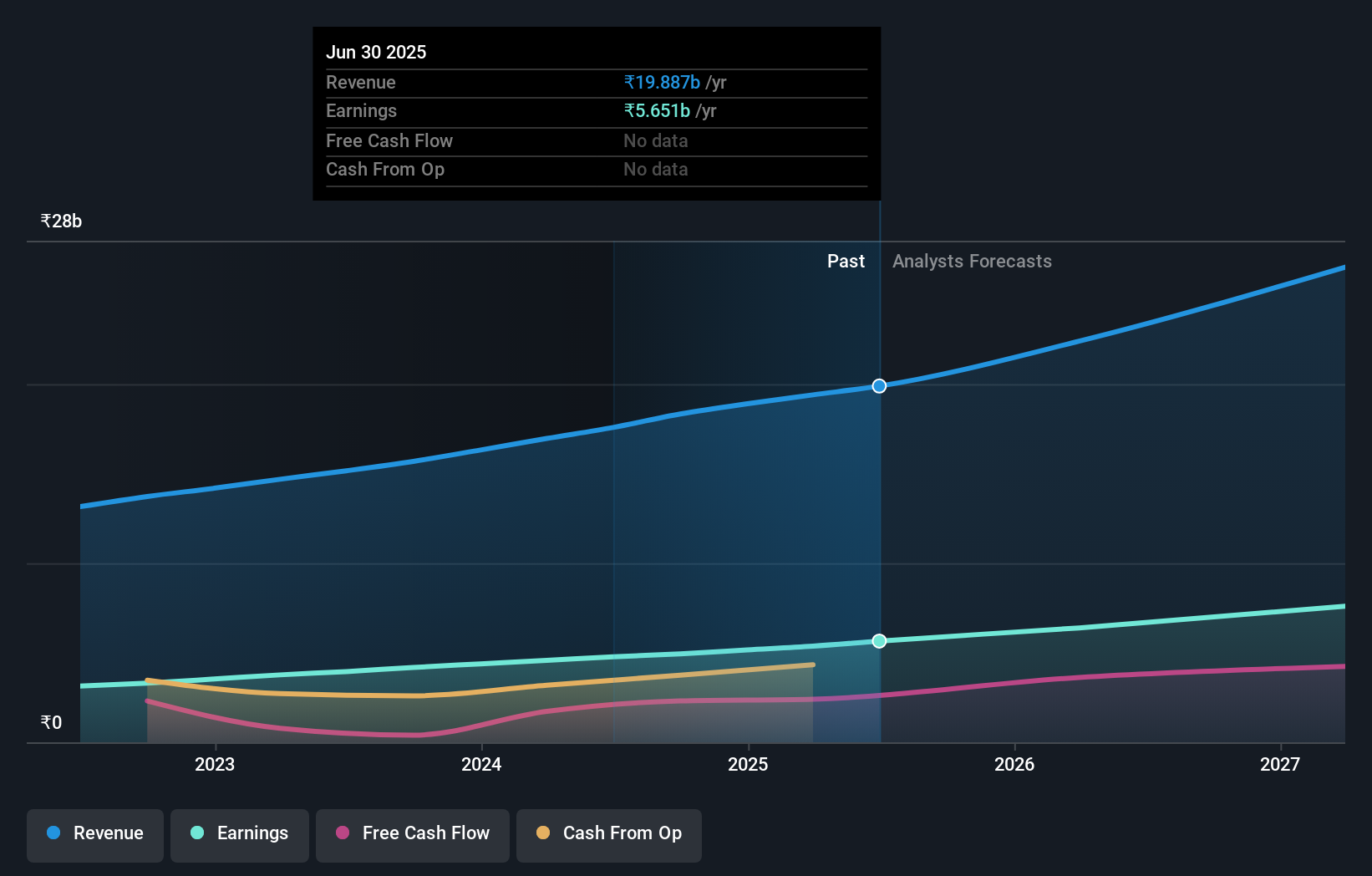Click the pink Free Cash Flow dot
The image size is (1372, 876).
(x=341, y=833)
